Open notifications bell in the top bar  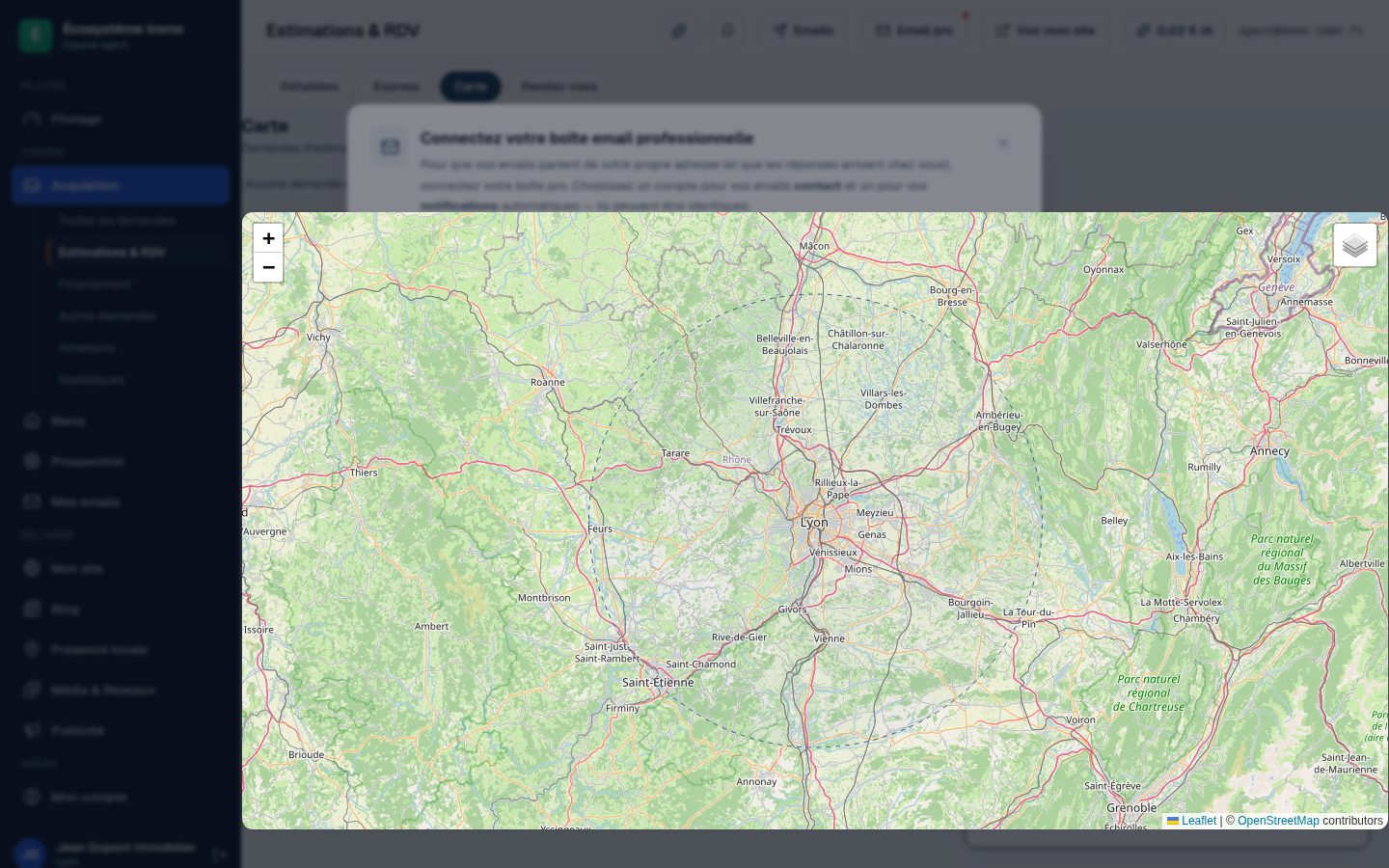pyautogui.click(x=727, y=31)
